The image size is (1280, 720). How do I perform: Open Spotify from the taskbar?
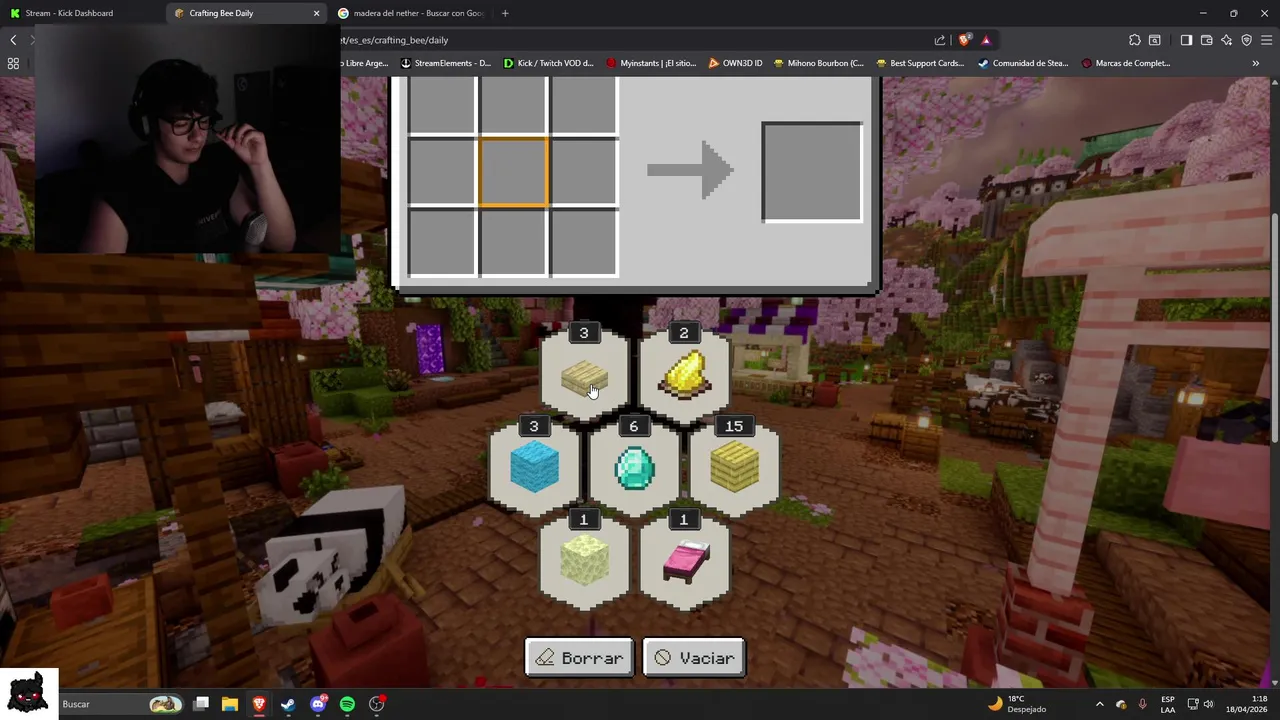click(347, 704)
